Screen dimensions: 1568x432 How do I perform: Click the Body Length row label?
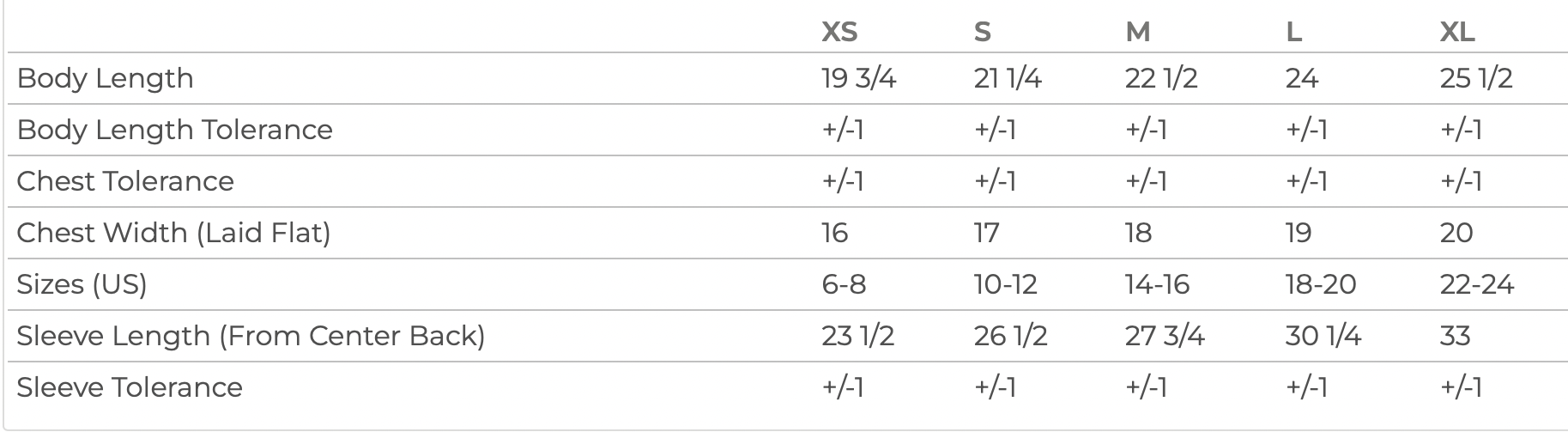pos(105,78)
